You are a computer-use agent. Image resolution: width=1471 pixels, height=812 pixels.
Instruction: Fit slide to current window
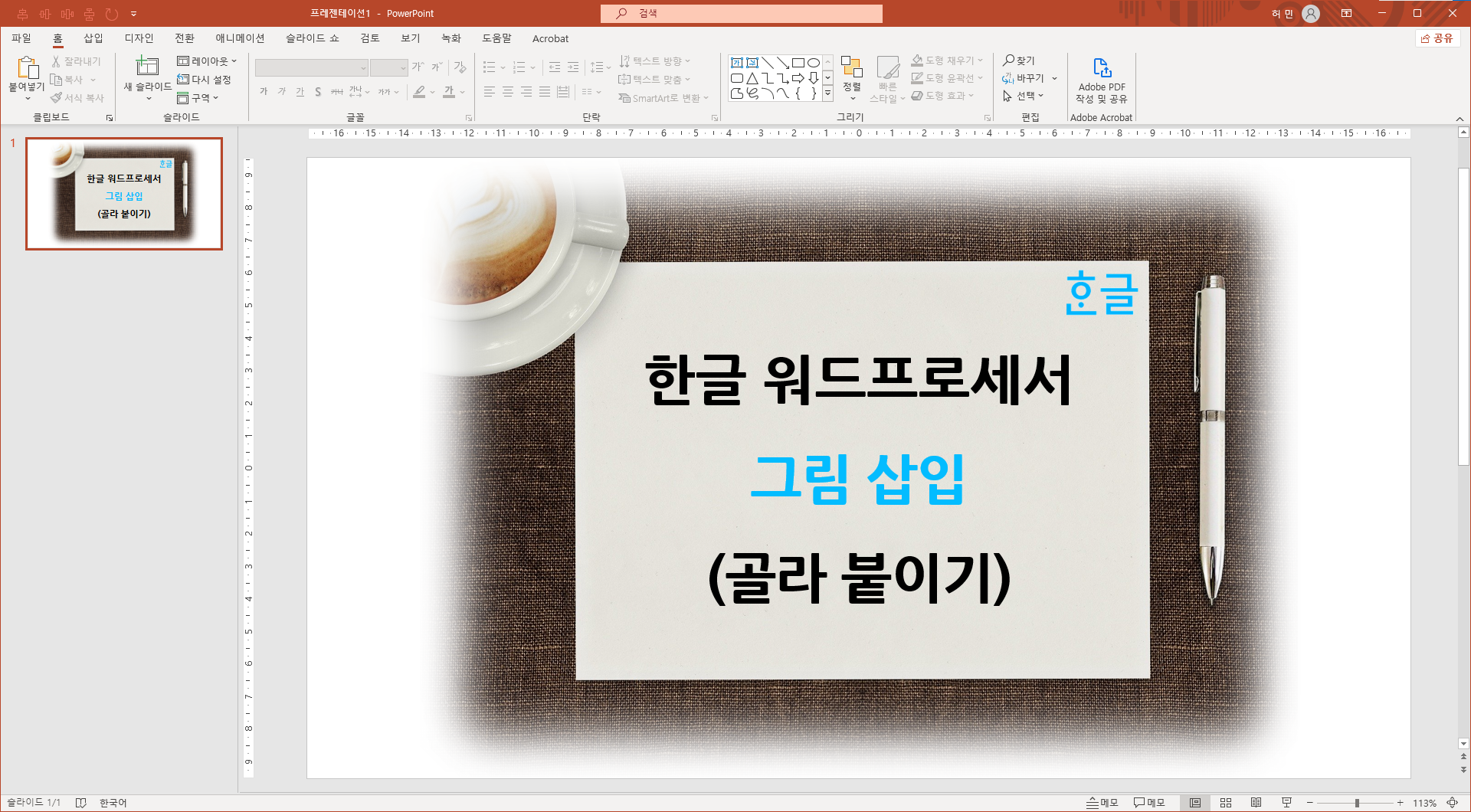(x=1452, y=803)
